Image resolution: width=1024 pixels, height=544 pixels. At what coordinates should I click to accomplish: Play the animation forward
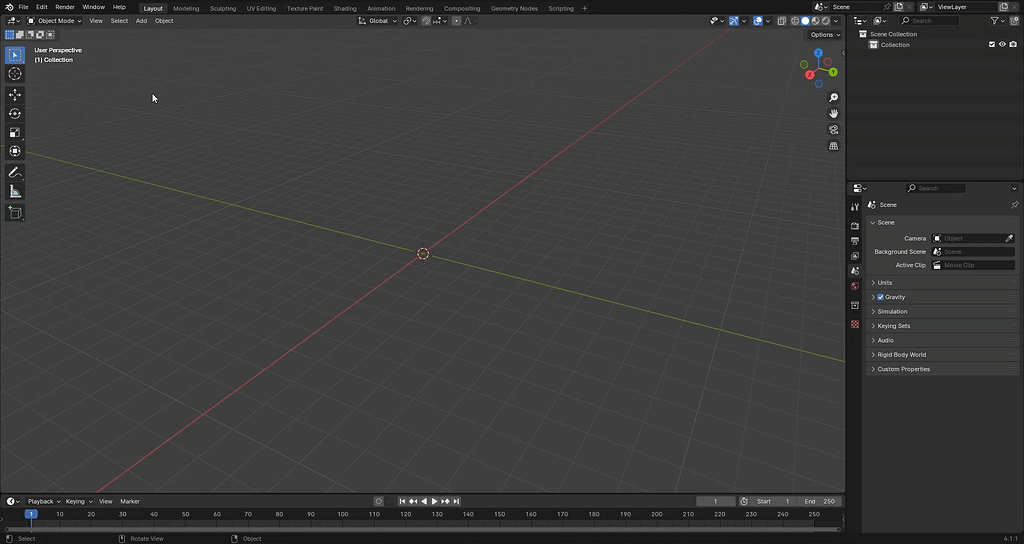(434, 502)
